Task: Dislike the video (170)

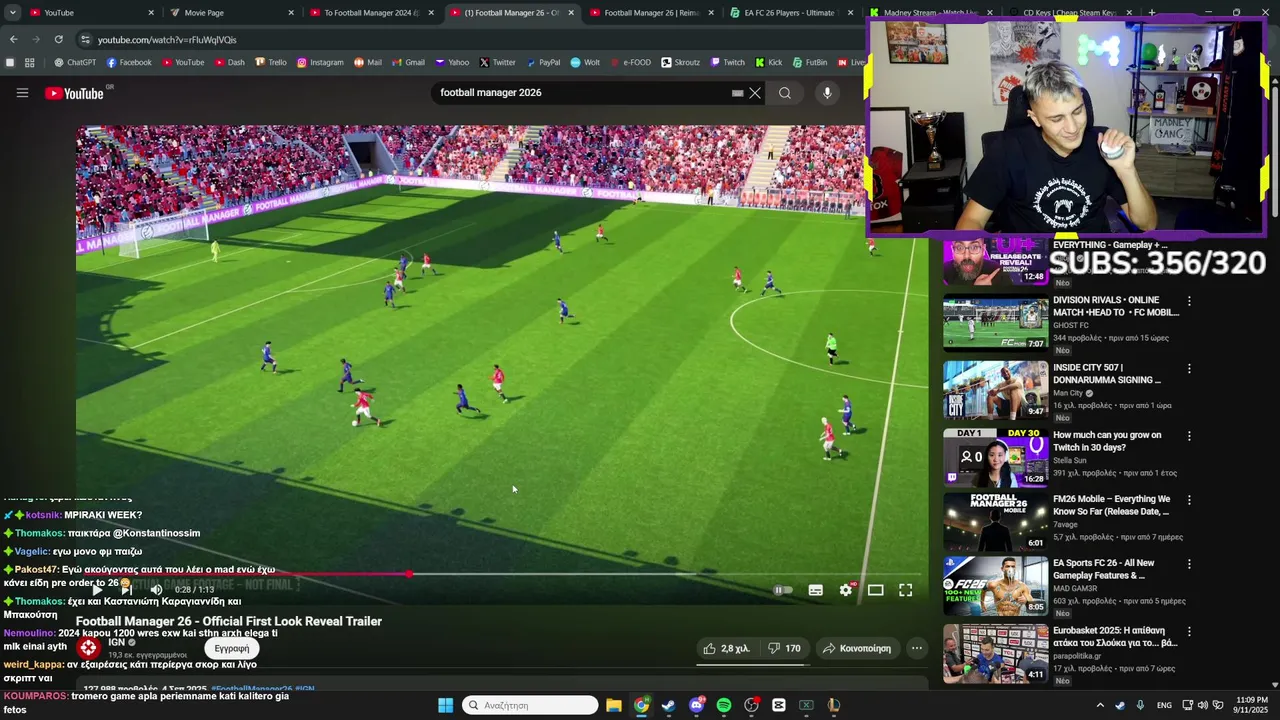Action: (784, 648)
